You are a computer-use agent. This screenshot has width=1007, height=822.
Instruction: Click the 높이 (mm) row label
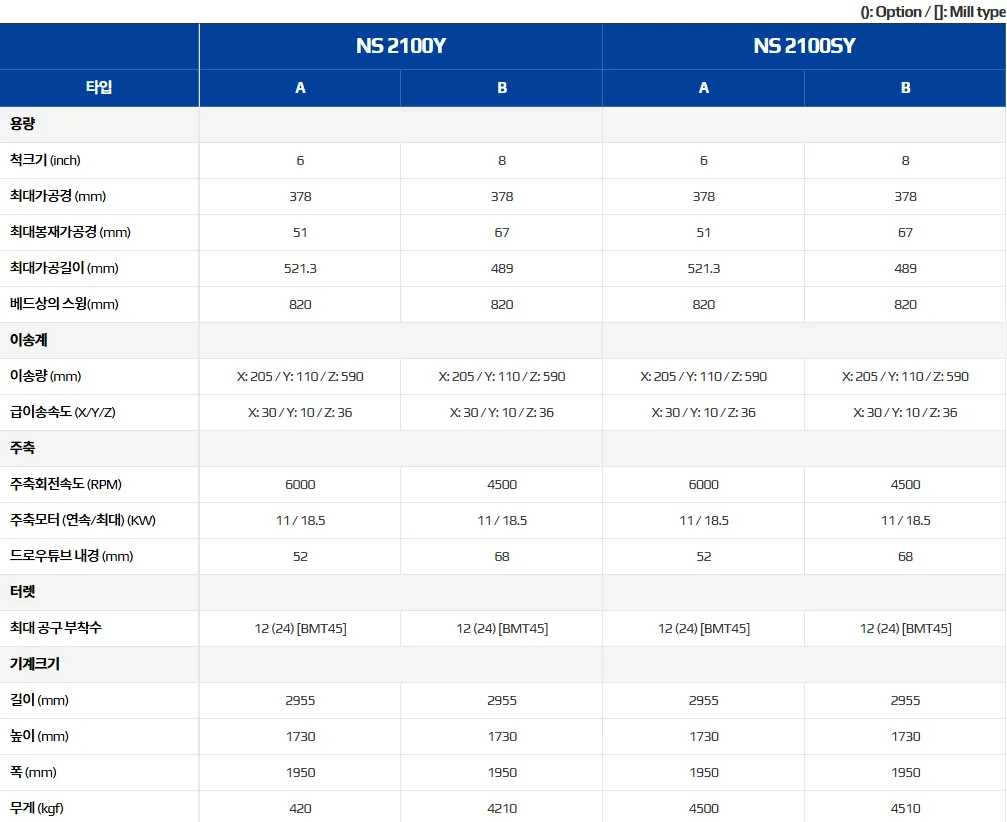[39, 736]
